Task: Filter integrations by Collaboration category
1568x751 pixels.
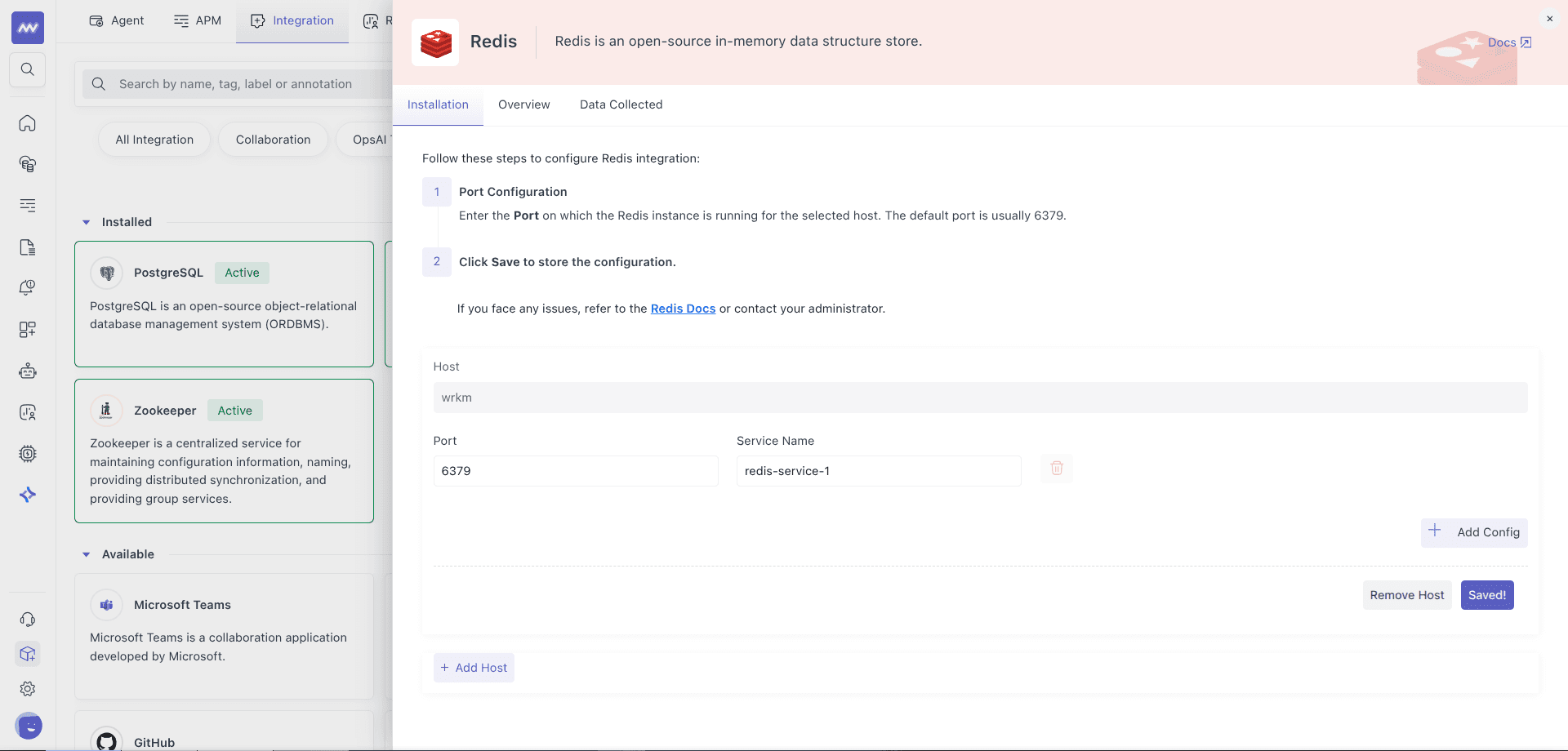Action: point(273,139)
